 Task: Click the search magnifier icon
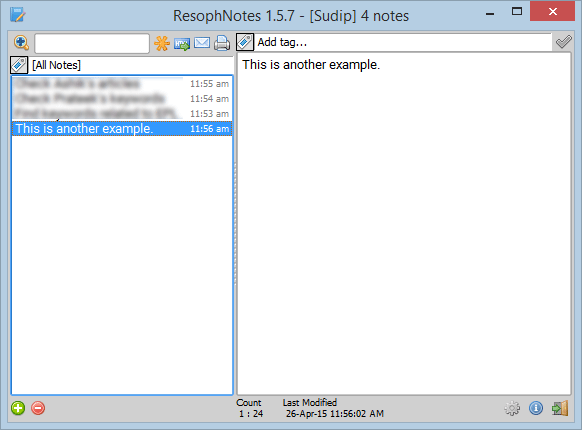(21, 43)
